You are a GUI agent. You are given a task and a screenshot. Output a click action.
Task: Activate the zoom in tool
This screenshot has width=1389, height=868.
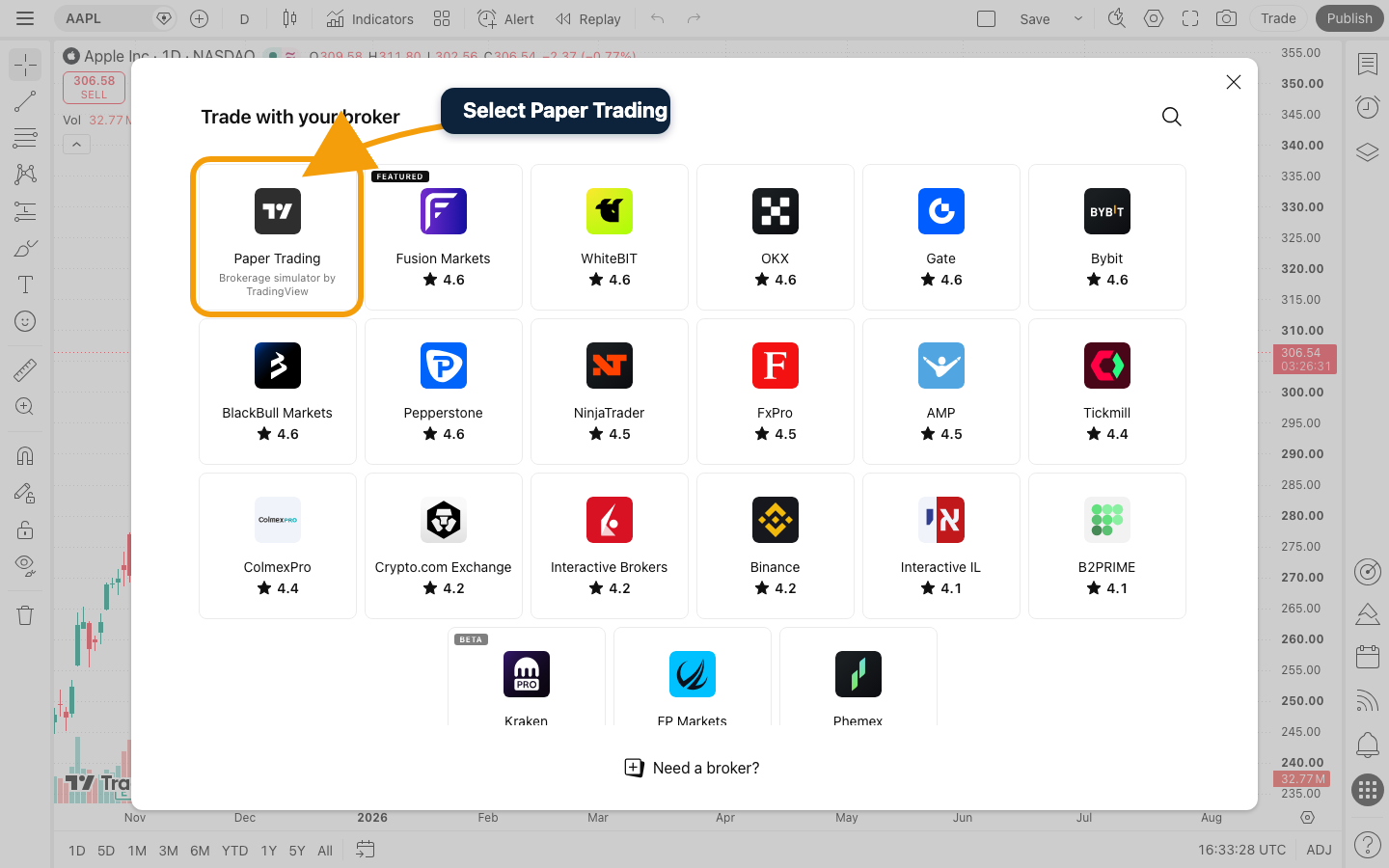[25, 406]
